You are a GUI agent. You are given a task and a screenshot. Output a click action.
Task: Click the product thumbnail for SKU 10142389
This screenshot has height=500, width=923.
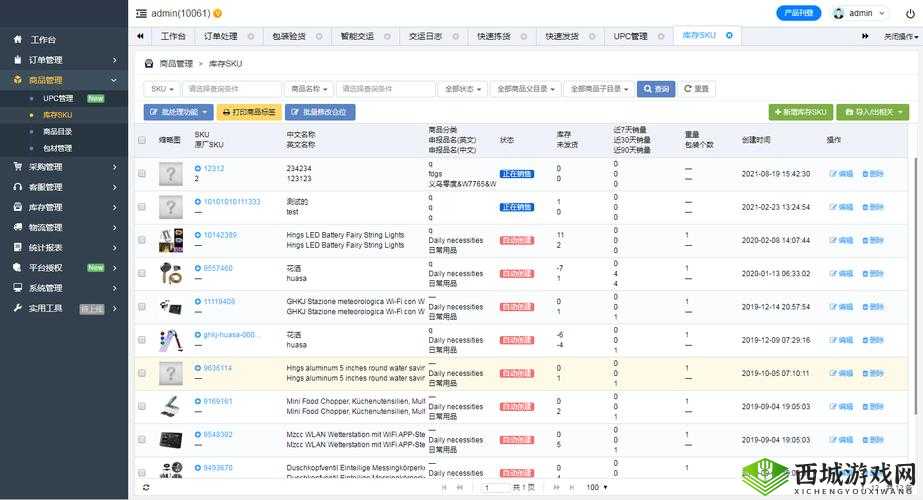[x=171, y=240]
